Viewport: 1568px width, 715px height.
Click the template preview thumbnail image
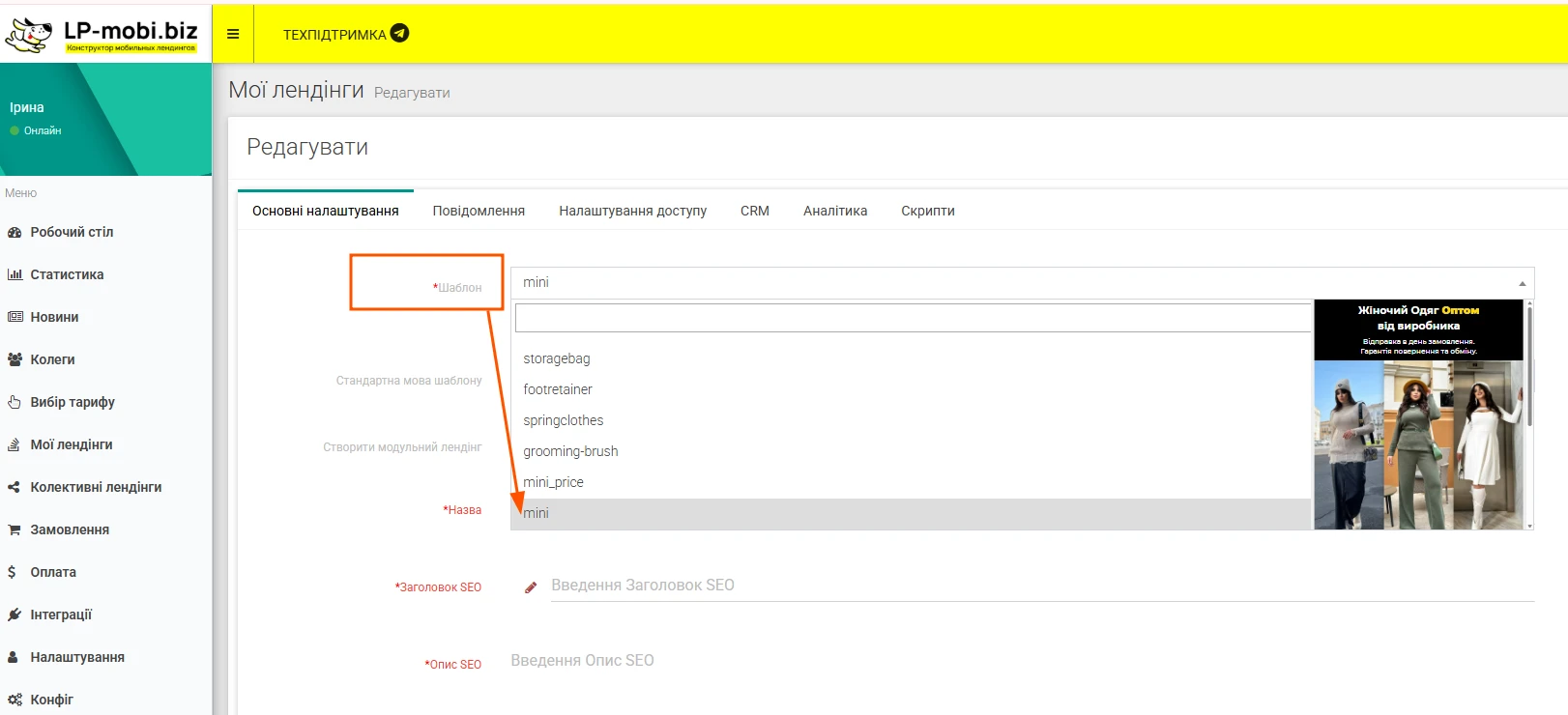1418,415
